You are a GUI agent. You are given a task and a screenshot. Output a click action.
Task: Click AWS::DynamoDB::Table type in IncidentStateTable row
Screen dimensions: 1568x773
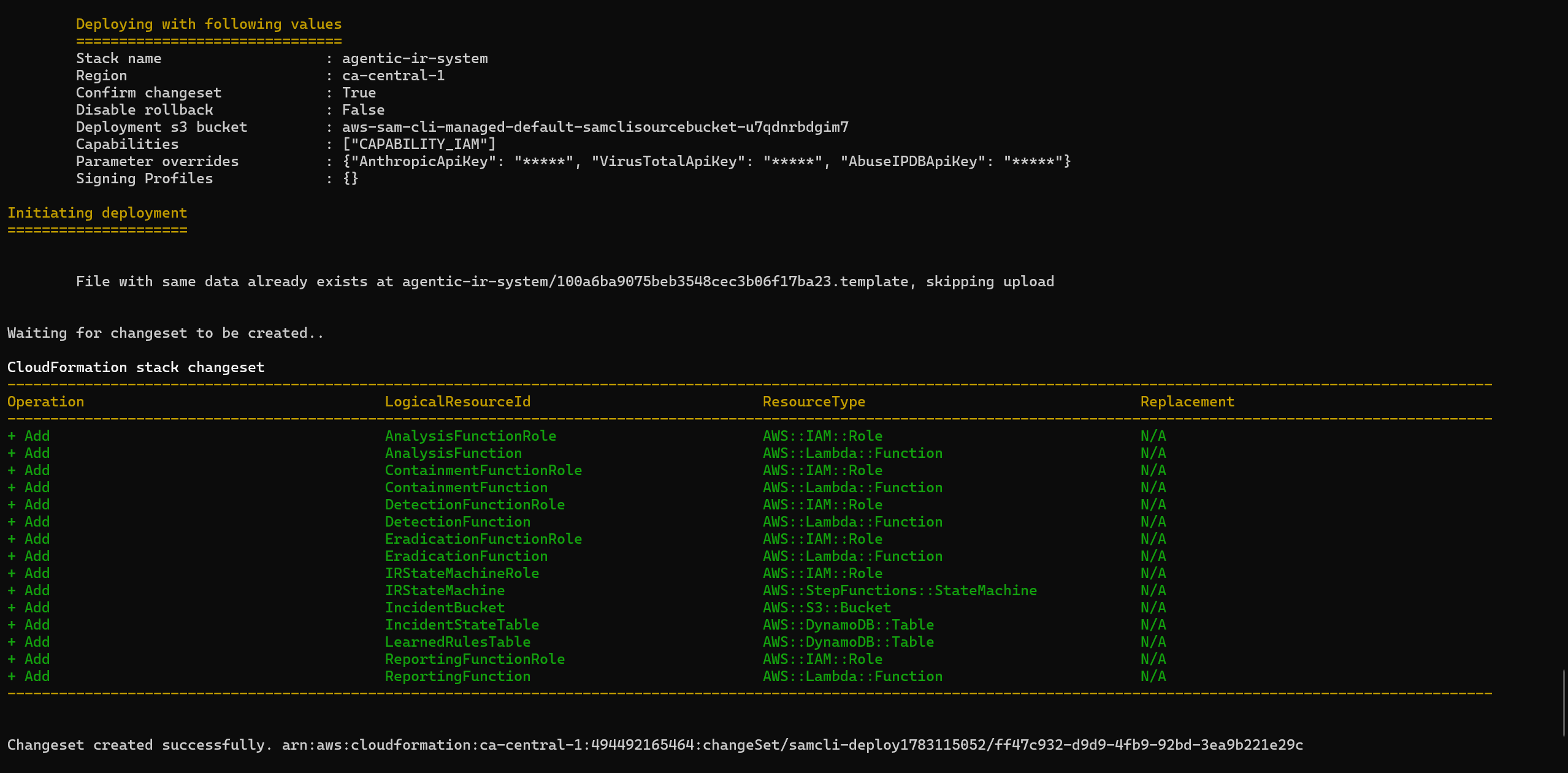848,625
